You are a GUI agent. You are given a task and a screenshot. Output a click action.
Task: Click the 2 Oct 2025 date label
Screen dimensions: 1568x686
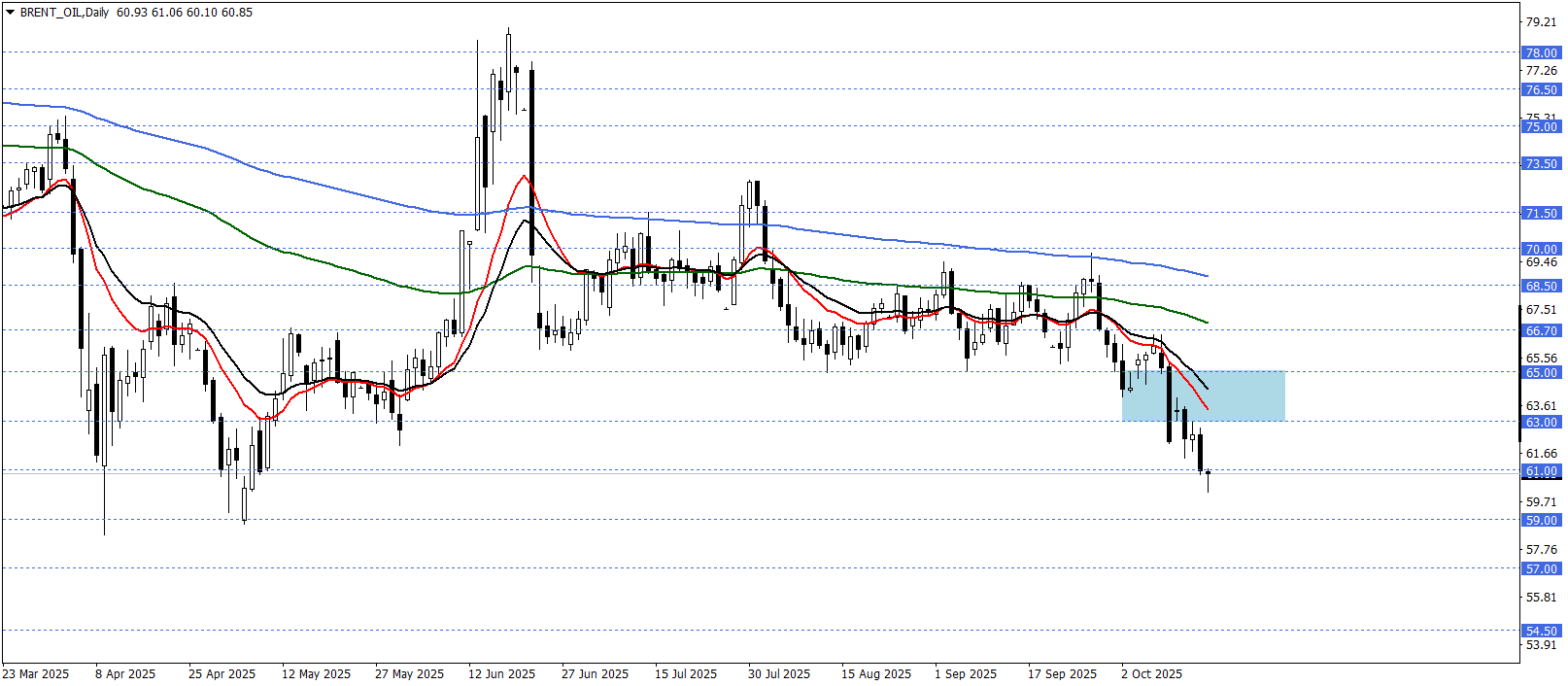[x=1151, y=674]
